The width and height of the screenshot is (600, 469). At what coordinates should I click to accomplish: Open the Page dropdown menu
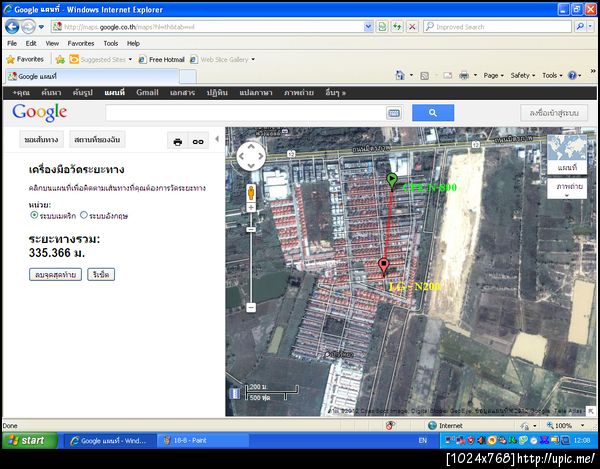494,75
